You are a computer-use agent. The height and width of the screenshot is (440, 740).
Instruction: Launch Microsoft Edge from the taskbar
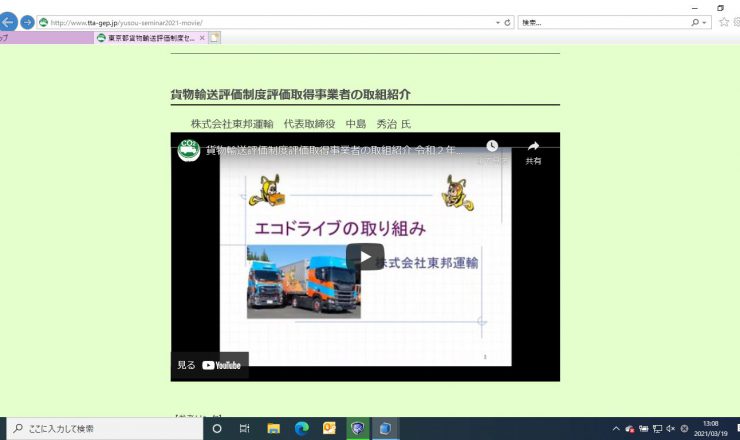tap(302, 429)
